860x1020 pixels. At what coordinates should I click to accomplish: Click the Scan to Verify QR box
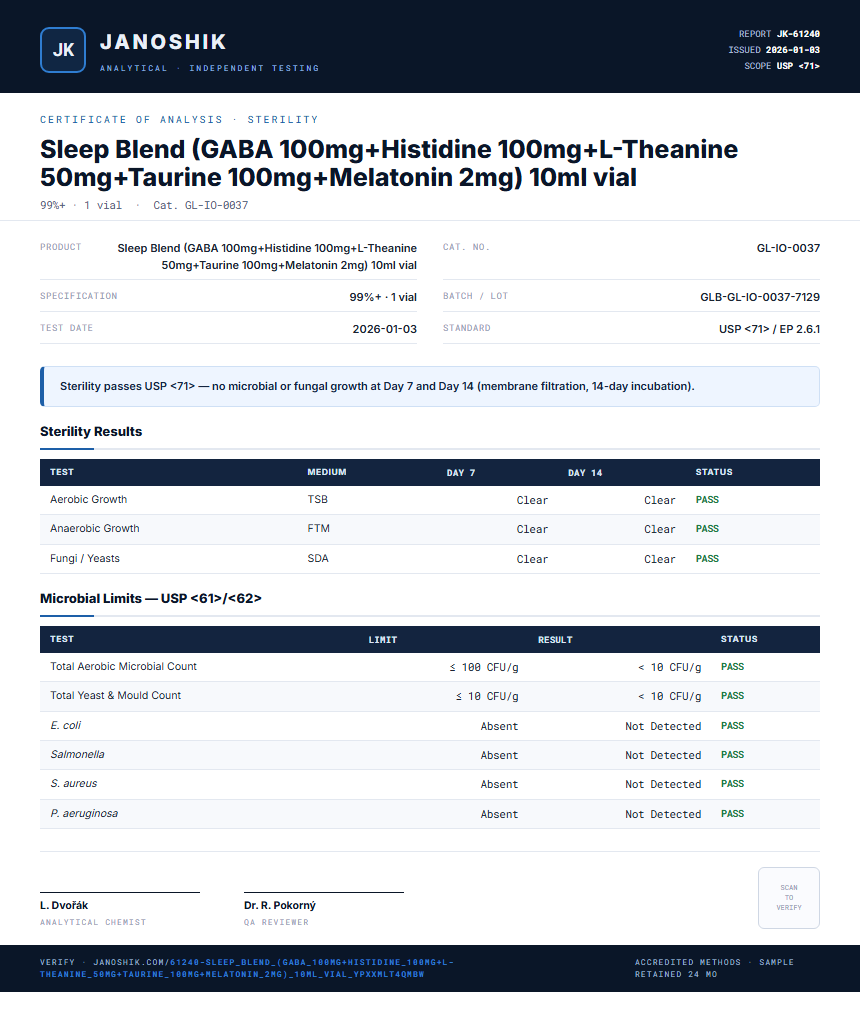(788, 898)
